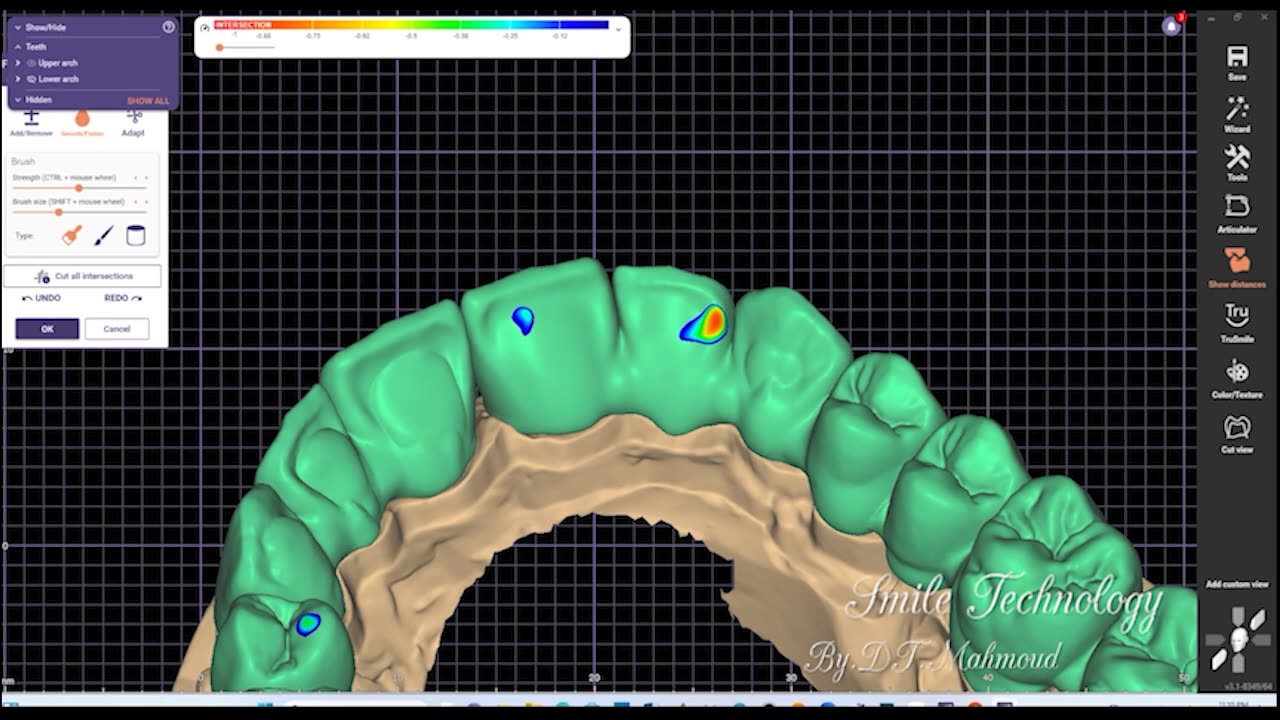1280x720 pixels.
Task: Open the Show/Hide panel help icon
Action: coord(168,27)
